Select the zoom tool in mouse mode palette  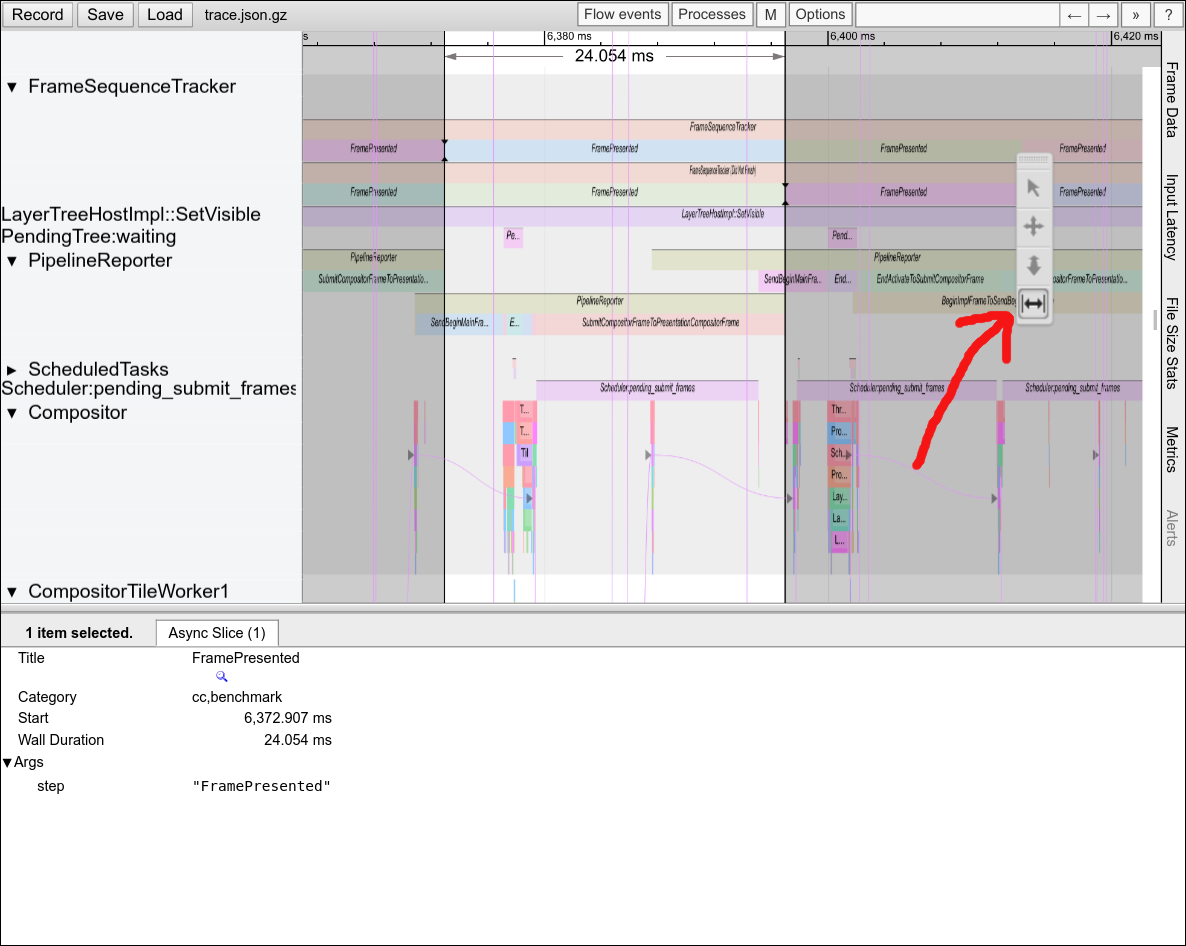pyautogui.click(x=1034, y=266)
